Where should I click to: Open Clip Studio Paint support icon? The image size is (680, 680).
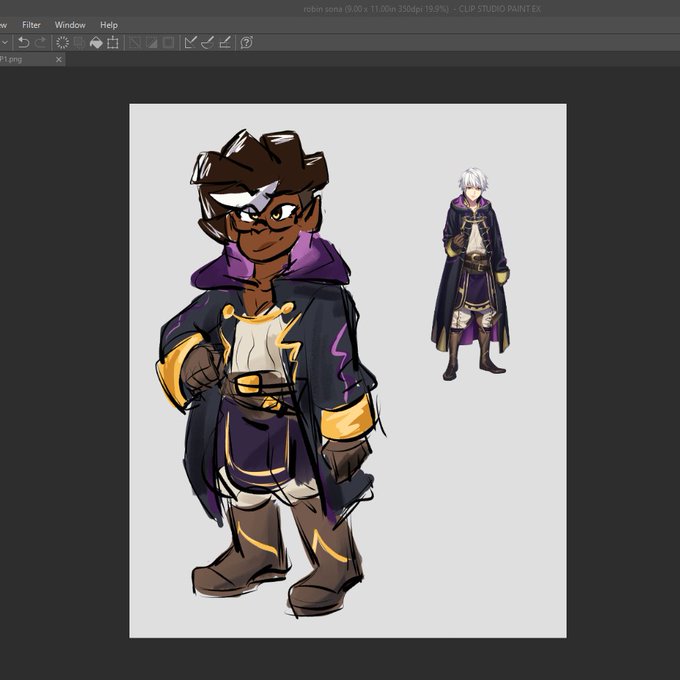tap(246, 42)
